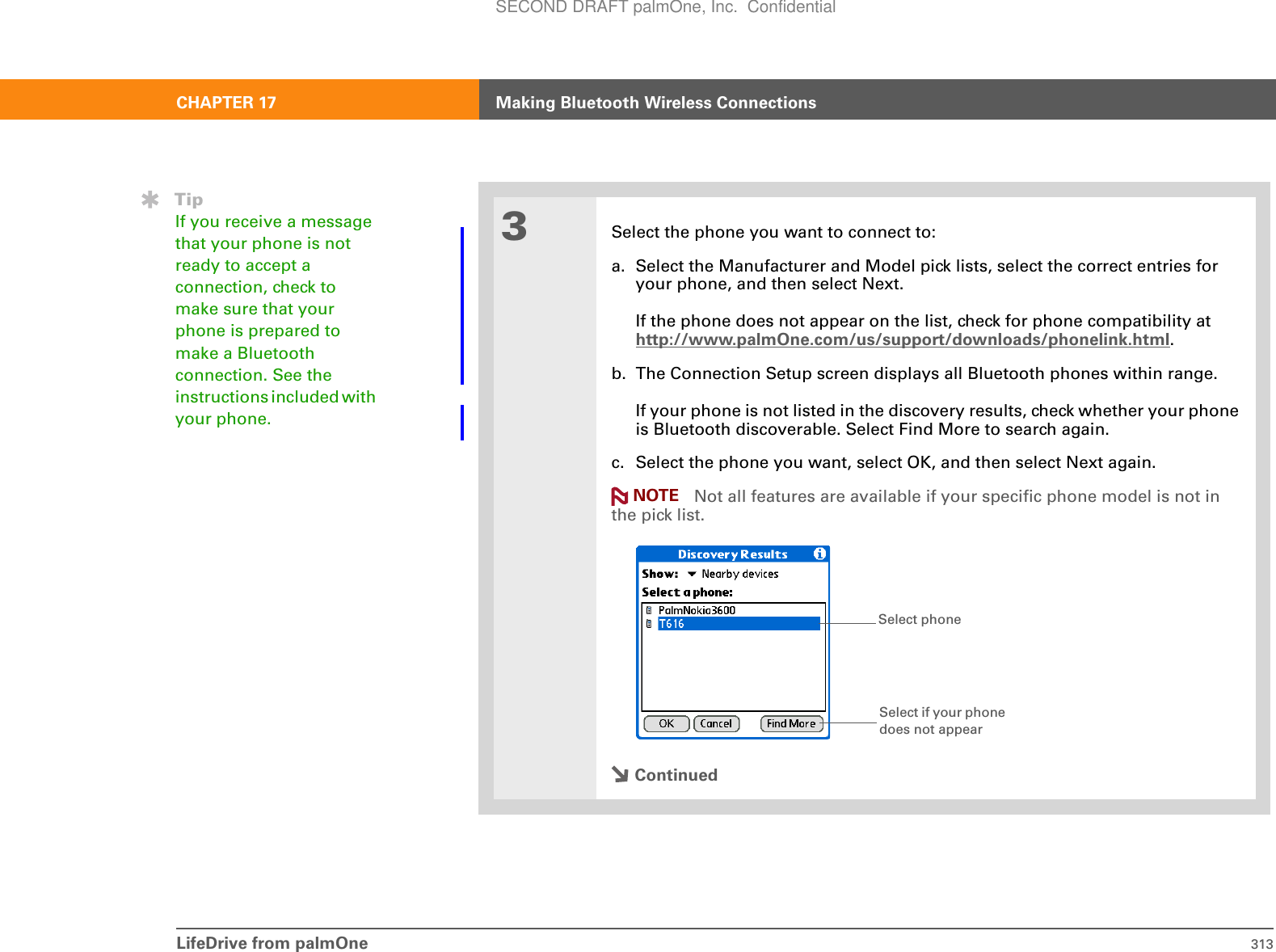The height and width of the screenshot is (952, 1276).
Task: Click the Select phone callout label
Action: point(920,619)
